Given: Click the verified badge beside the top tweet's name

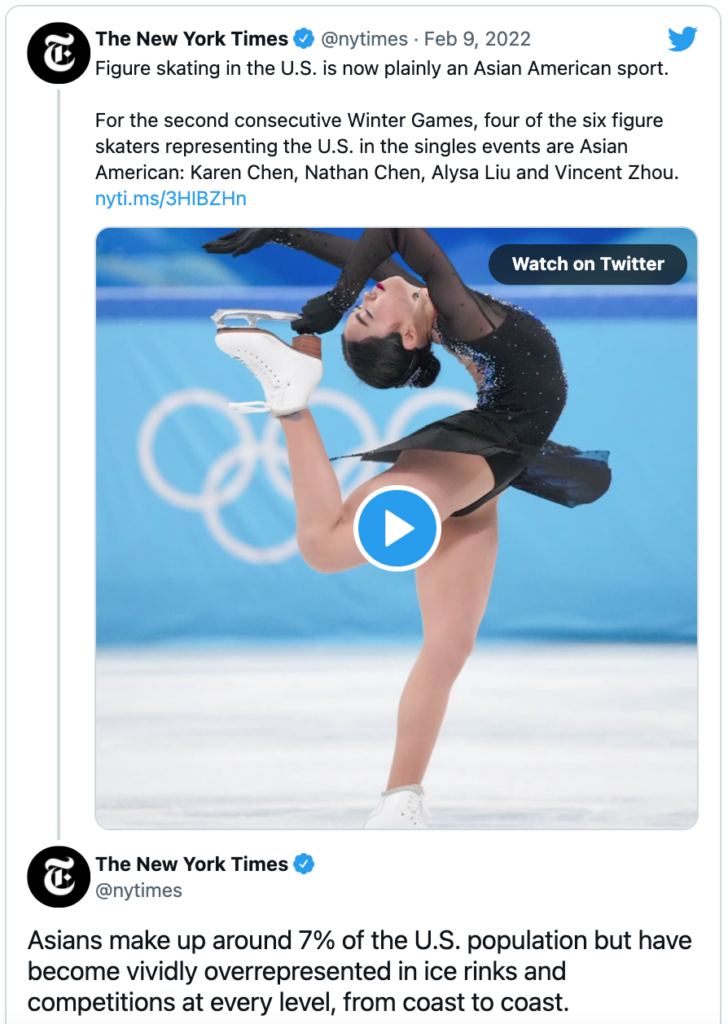Looking at the screenshot, I should [x=304, y=39].
